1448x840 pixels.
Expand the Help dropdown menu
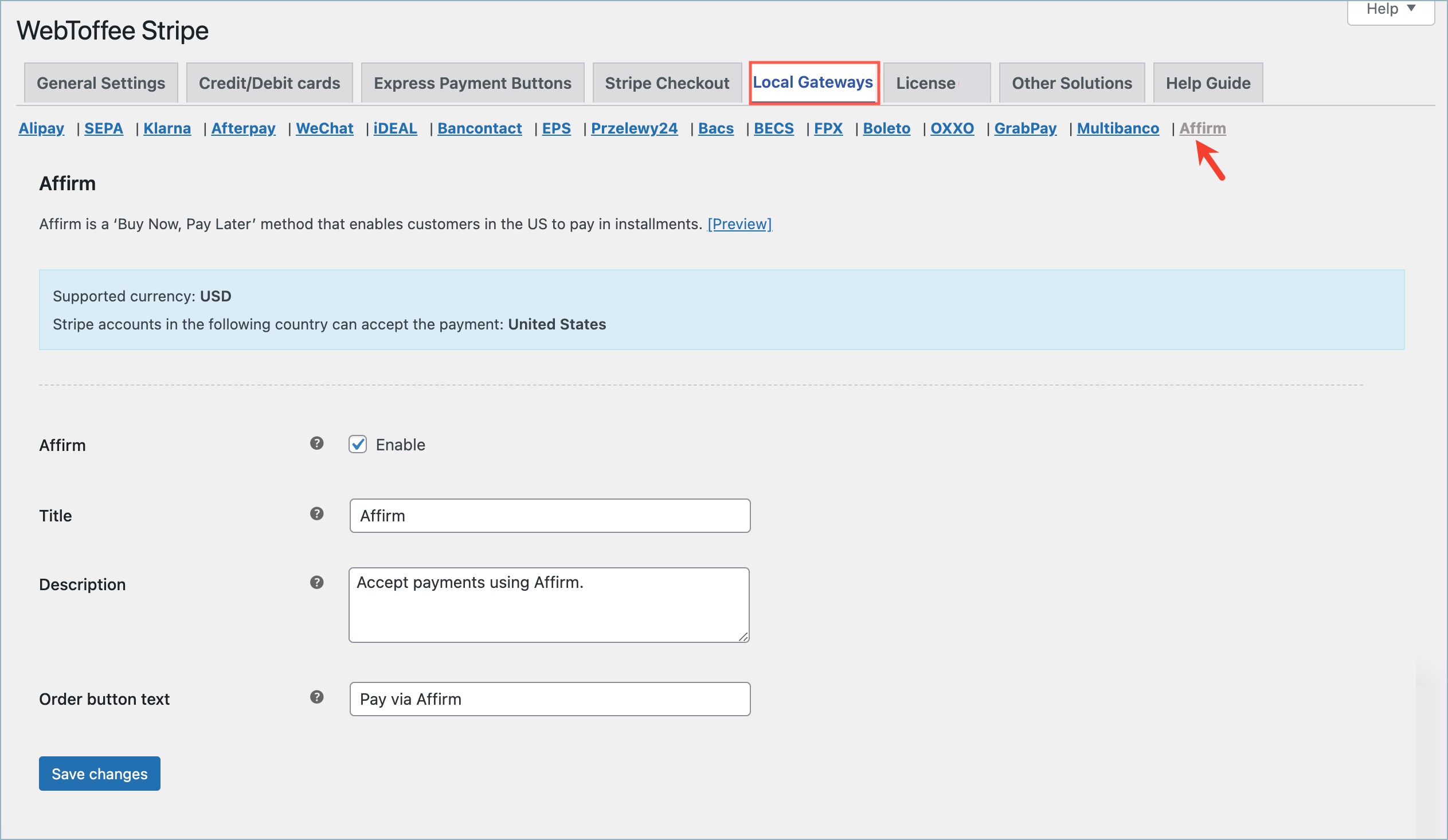[x=1390, y=9]
